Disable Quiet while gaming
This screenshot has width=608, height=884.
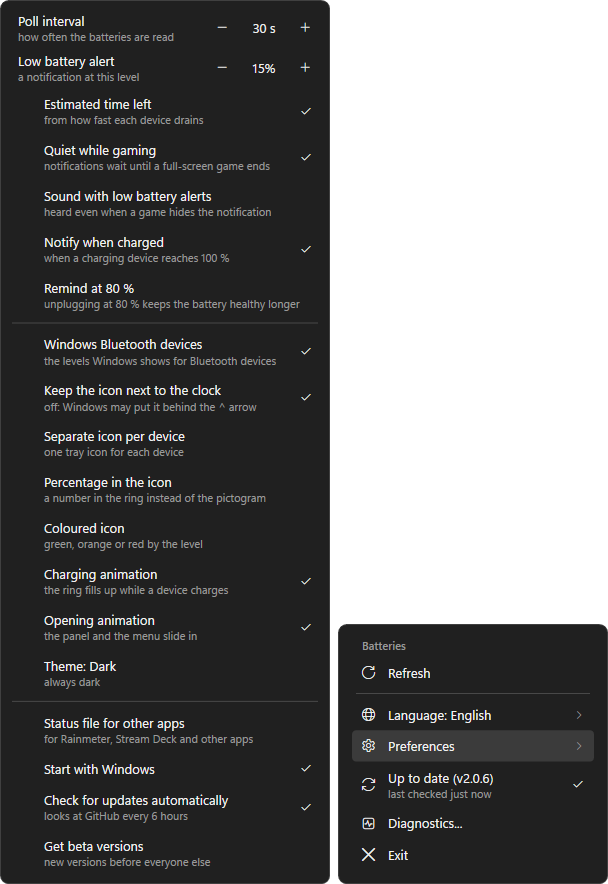pyautogui.click(x=165, y=158)
